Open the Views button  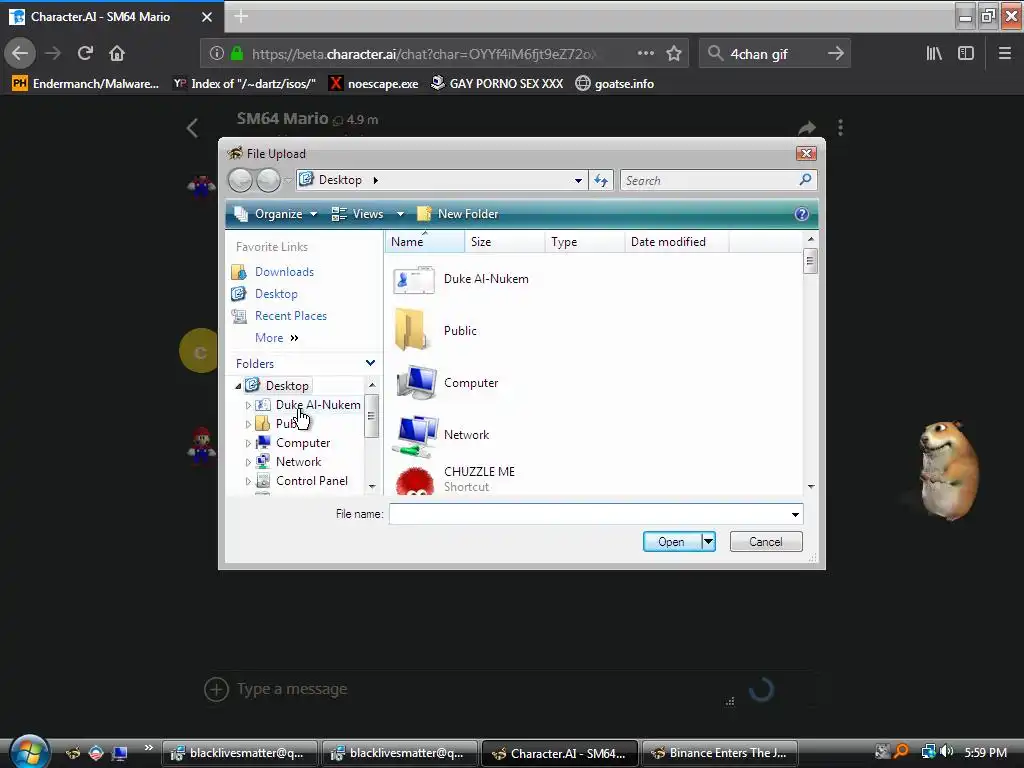[358, 214]
